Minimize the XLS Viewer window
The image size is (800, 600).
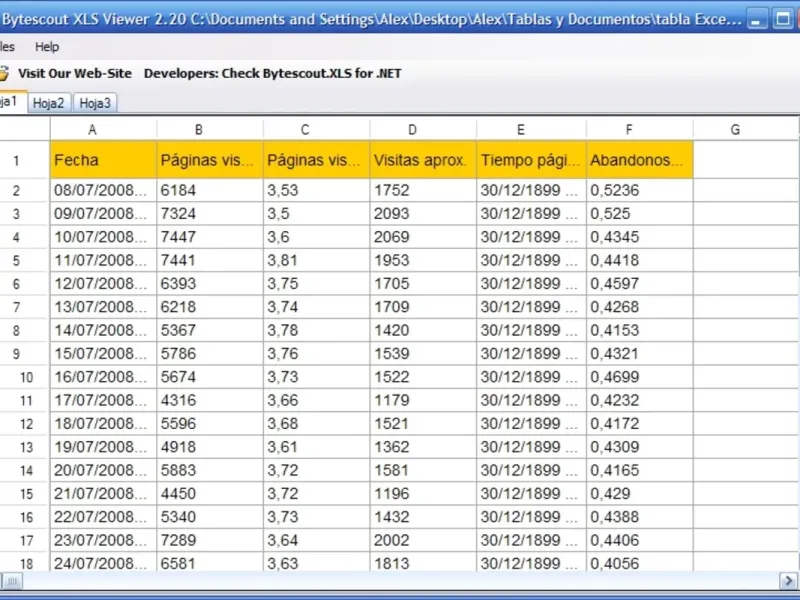759,18
